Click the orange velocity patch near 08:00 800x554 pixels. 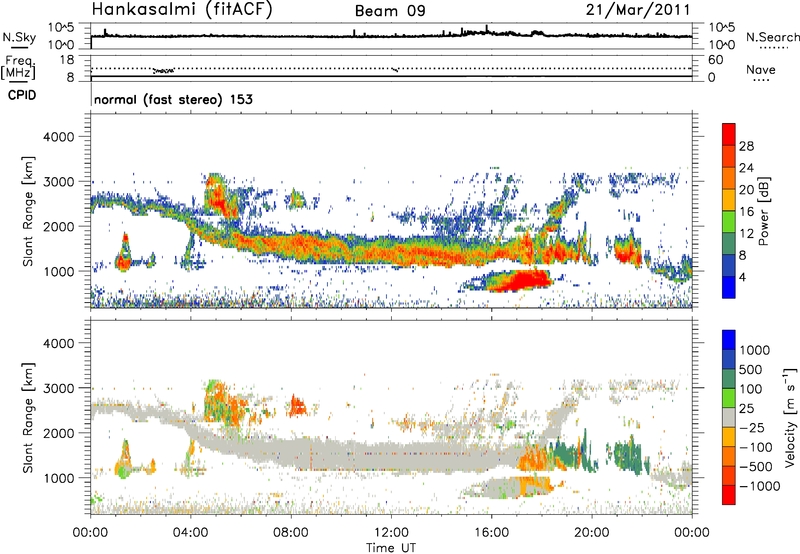[x=297, y=407]
